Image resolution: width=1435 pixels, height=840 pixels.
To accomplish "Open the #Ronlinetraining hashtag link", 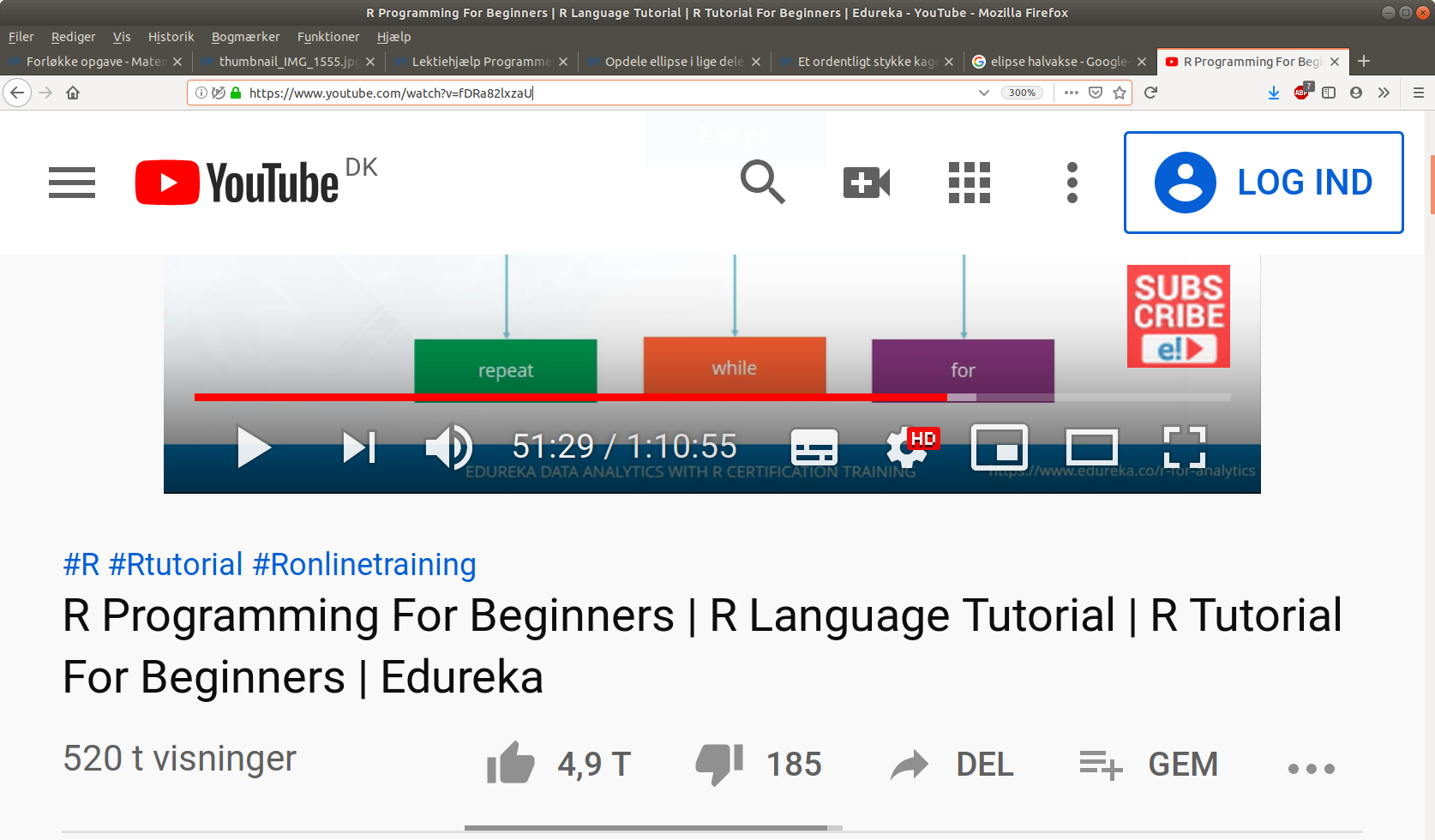I will pyautogui.click(x=364, y=565).
